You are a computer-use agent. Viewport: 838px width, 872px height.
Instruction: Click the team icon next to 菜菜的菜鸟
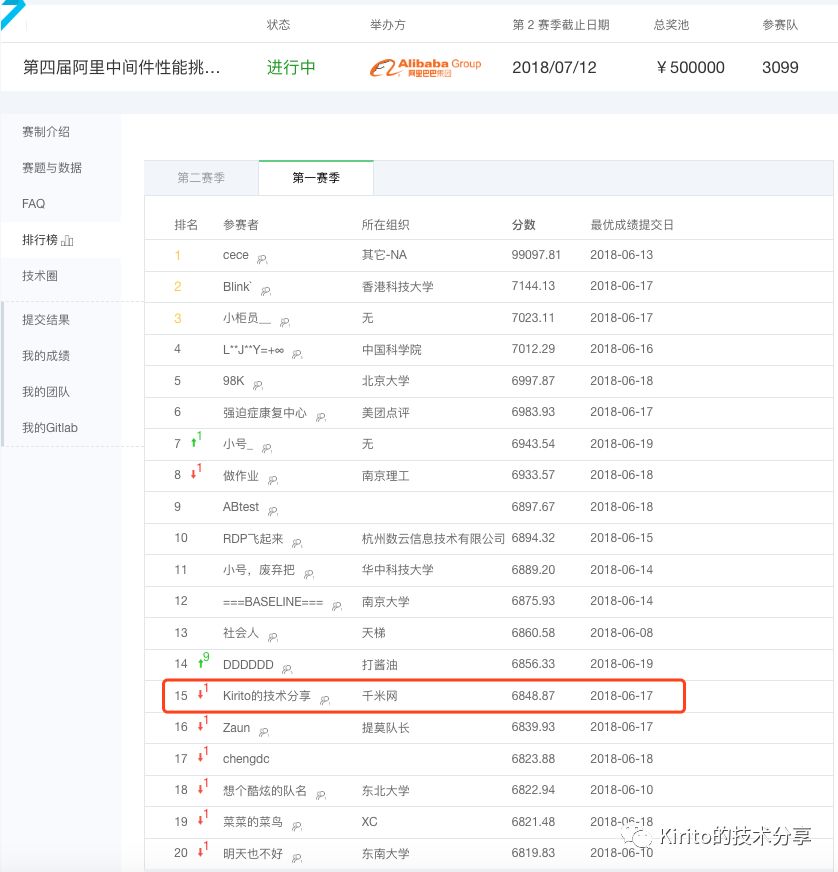point(297,827)
